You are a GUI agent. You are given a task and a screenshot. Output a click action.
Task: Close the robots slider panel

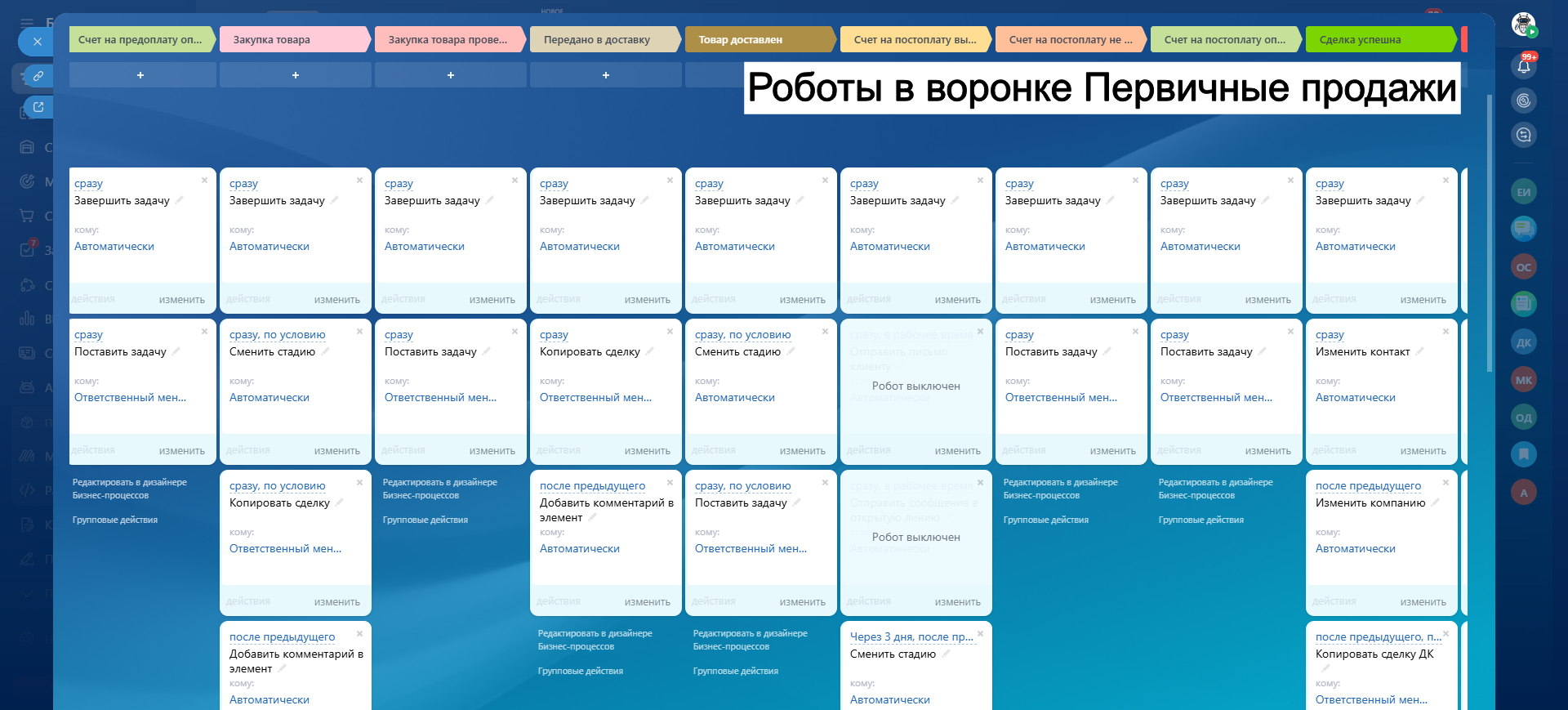(37, 42)
